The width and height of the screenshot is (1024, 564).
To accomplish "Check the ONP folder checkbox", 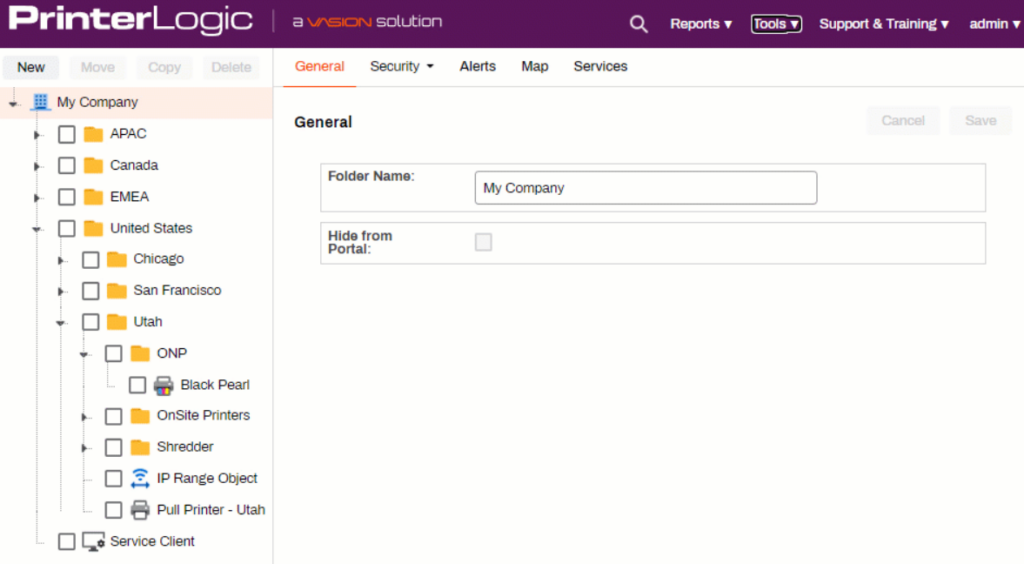I will 114,354.
